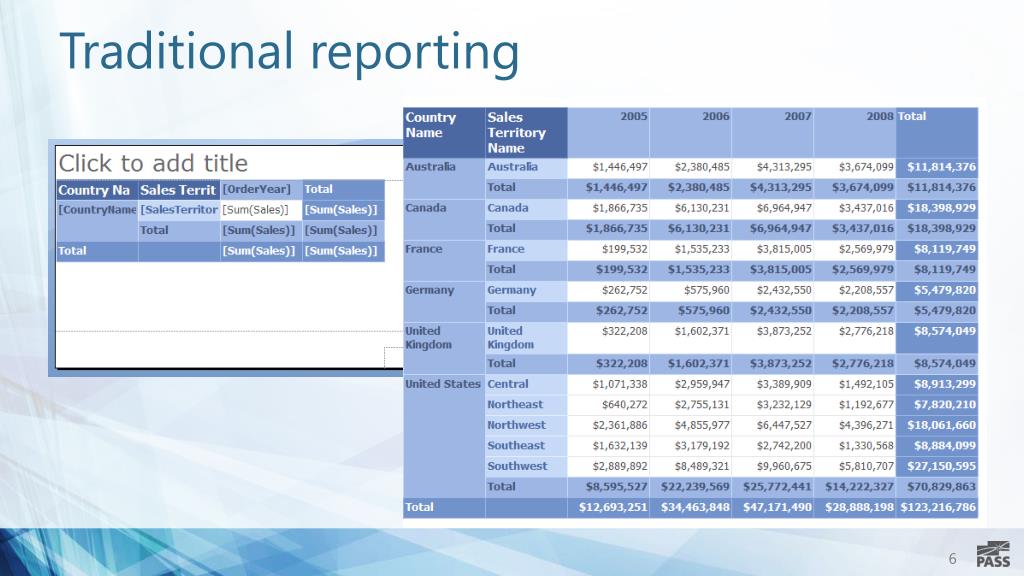Click the value $1,071,338 Central 2005
The width and height of the screenshot is (1024, 576).
click(x=609, y=384)
